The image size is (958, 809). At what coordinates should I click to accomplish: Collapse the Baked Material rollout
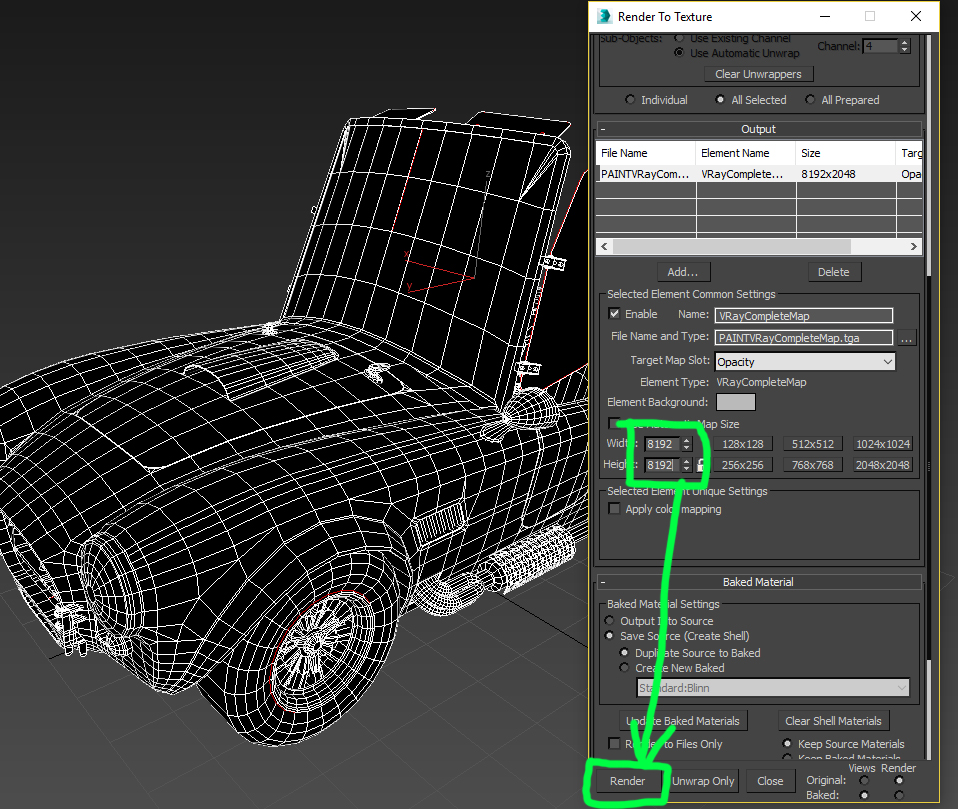(604, 582)
